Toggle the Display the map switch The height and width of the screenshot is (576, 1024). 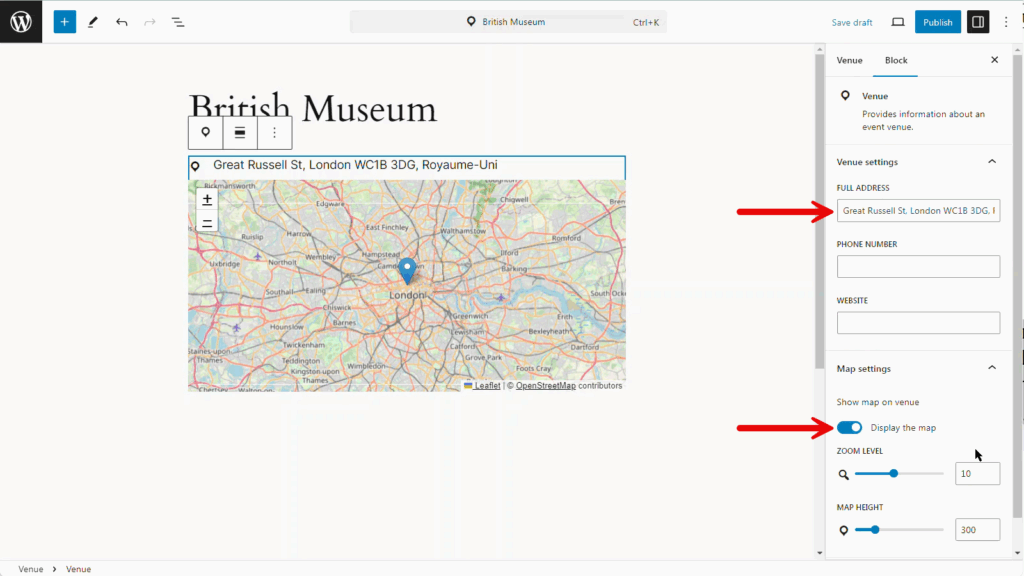[x=850, y=428]
